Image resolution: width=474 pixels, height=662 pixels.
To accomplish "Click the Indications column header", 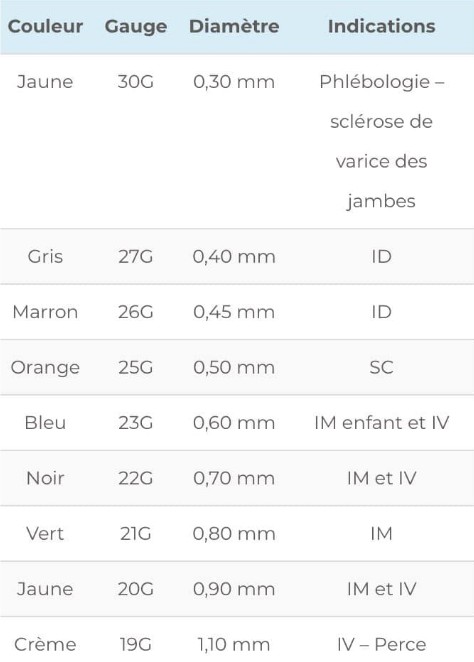I will click(382, 26).
